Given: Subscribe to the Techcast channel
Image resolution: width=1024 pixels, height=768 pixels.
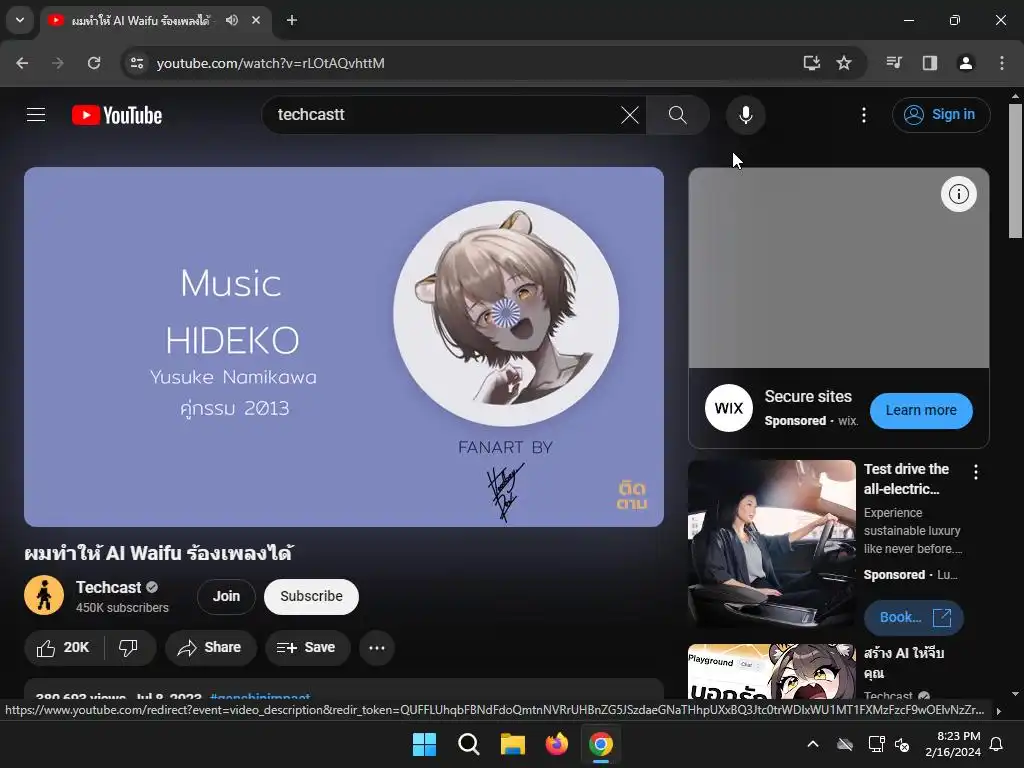Looking at the screenshot, I should [x=312, y=596].
